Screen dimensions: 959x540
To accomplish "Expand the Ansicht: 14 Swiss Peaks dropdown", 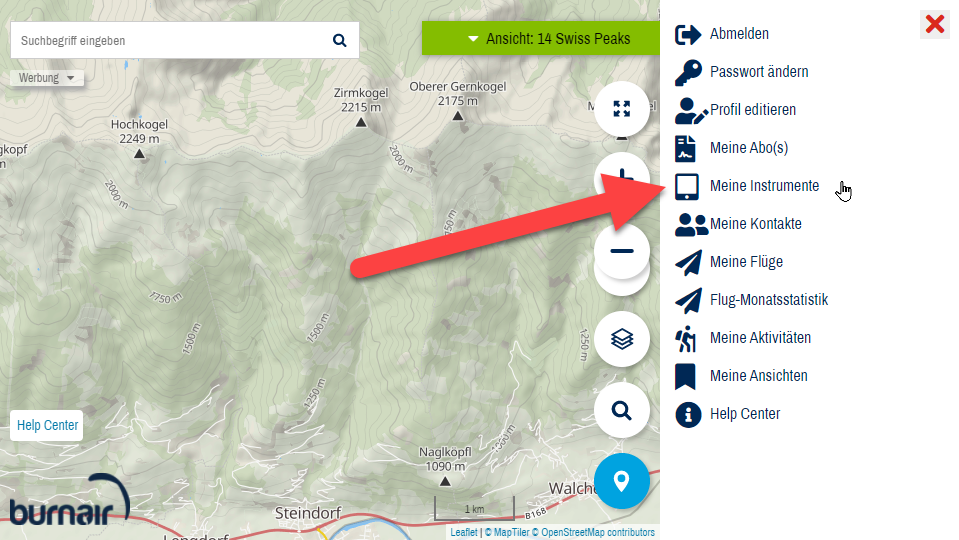I will point(541,39).
